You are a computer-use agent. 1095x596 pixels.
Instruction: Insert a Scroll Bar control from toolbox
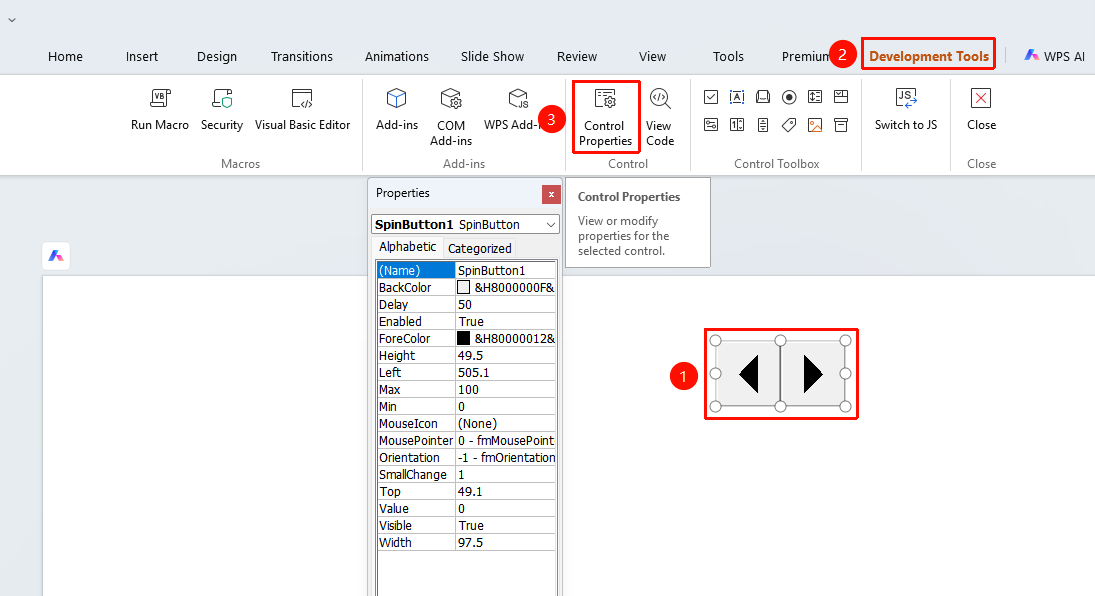click(763, 125)
